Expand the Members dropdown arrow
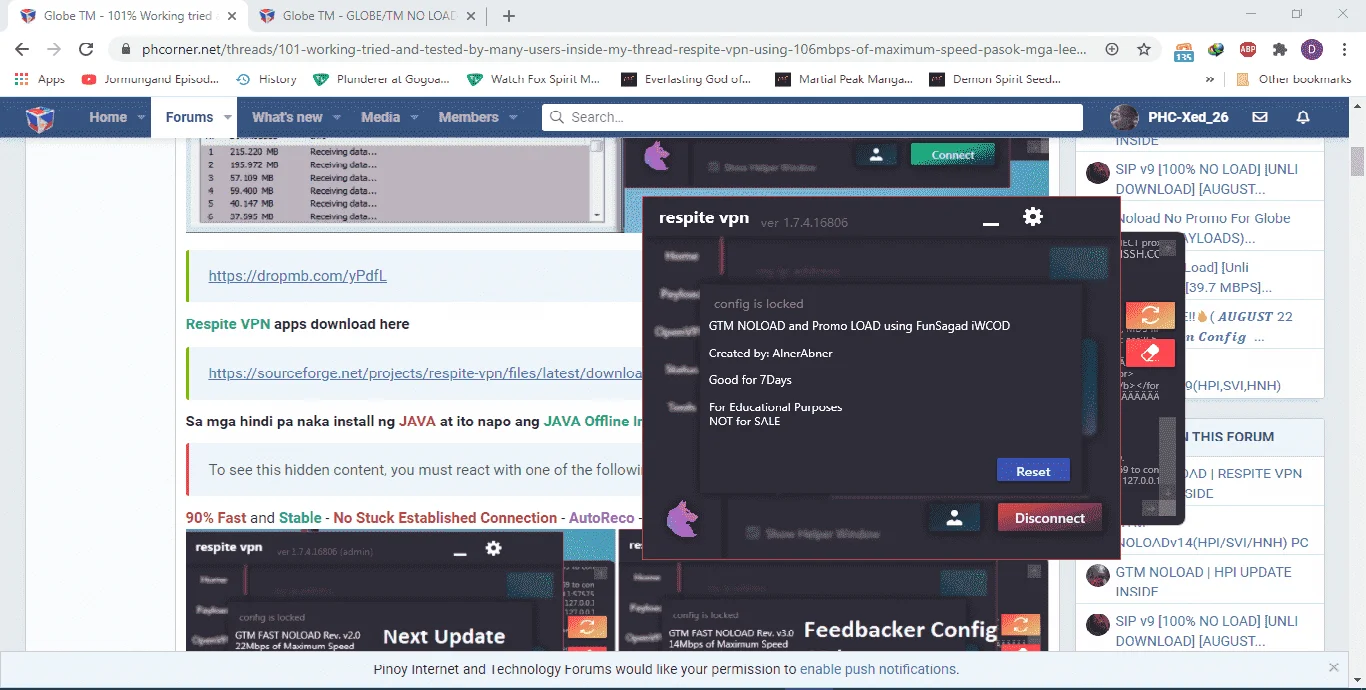This screenshot has width=1366, height=690. coord(513,118)
